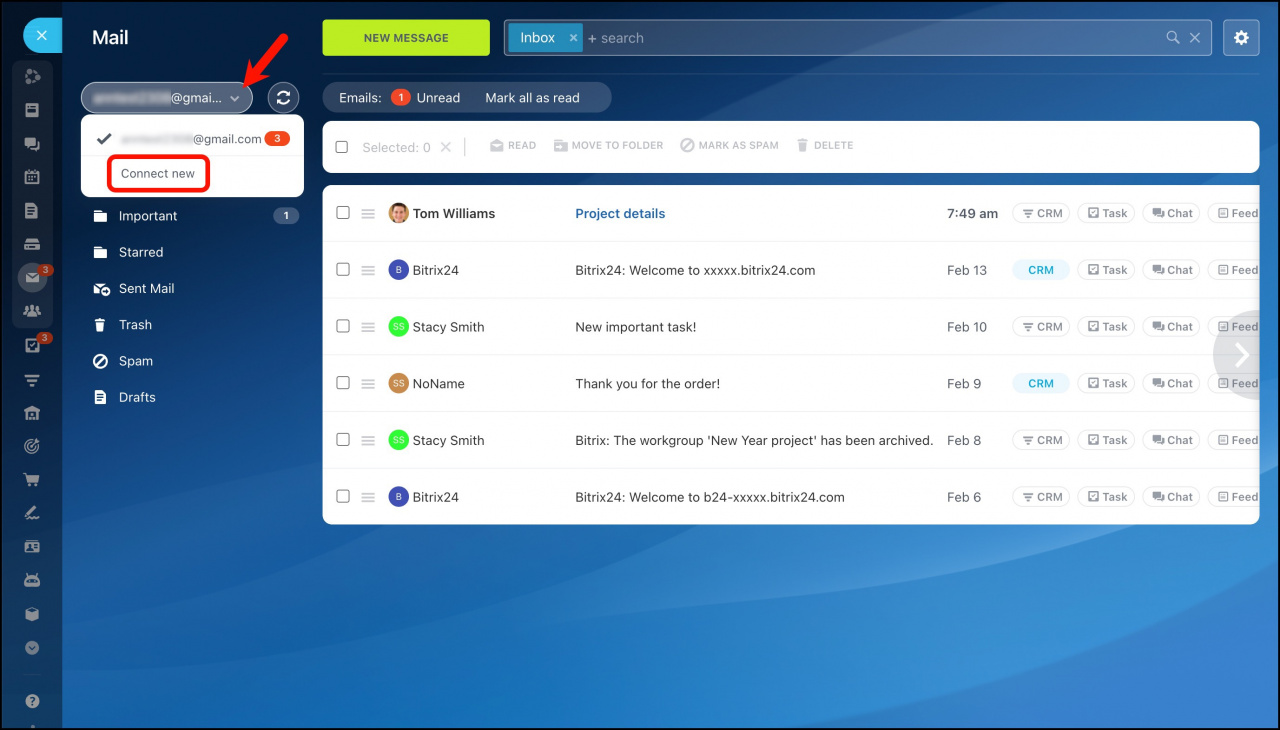Image resolution: width=1280 pixels, height=730 pixels.
Task: Check the Tom Williams email checkbox
Action: tap(343, 213)
